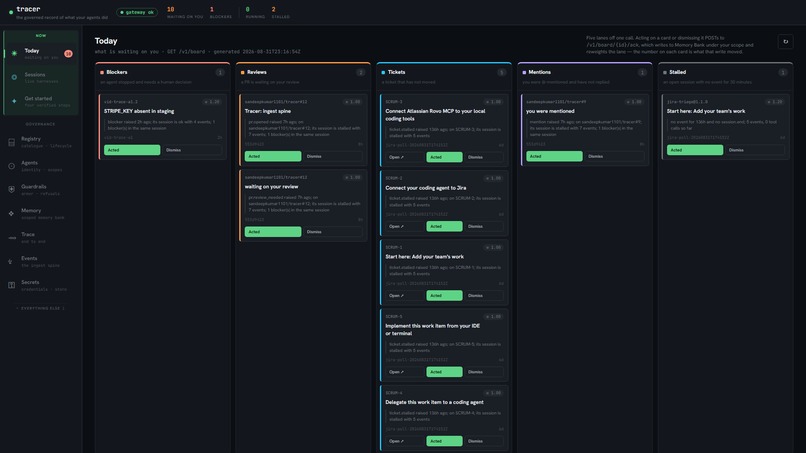Click the Registry icon
Image resolution: width=806 pixels, height=453 pixels.
(11, 142)
